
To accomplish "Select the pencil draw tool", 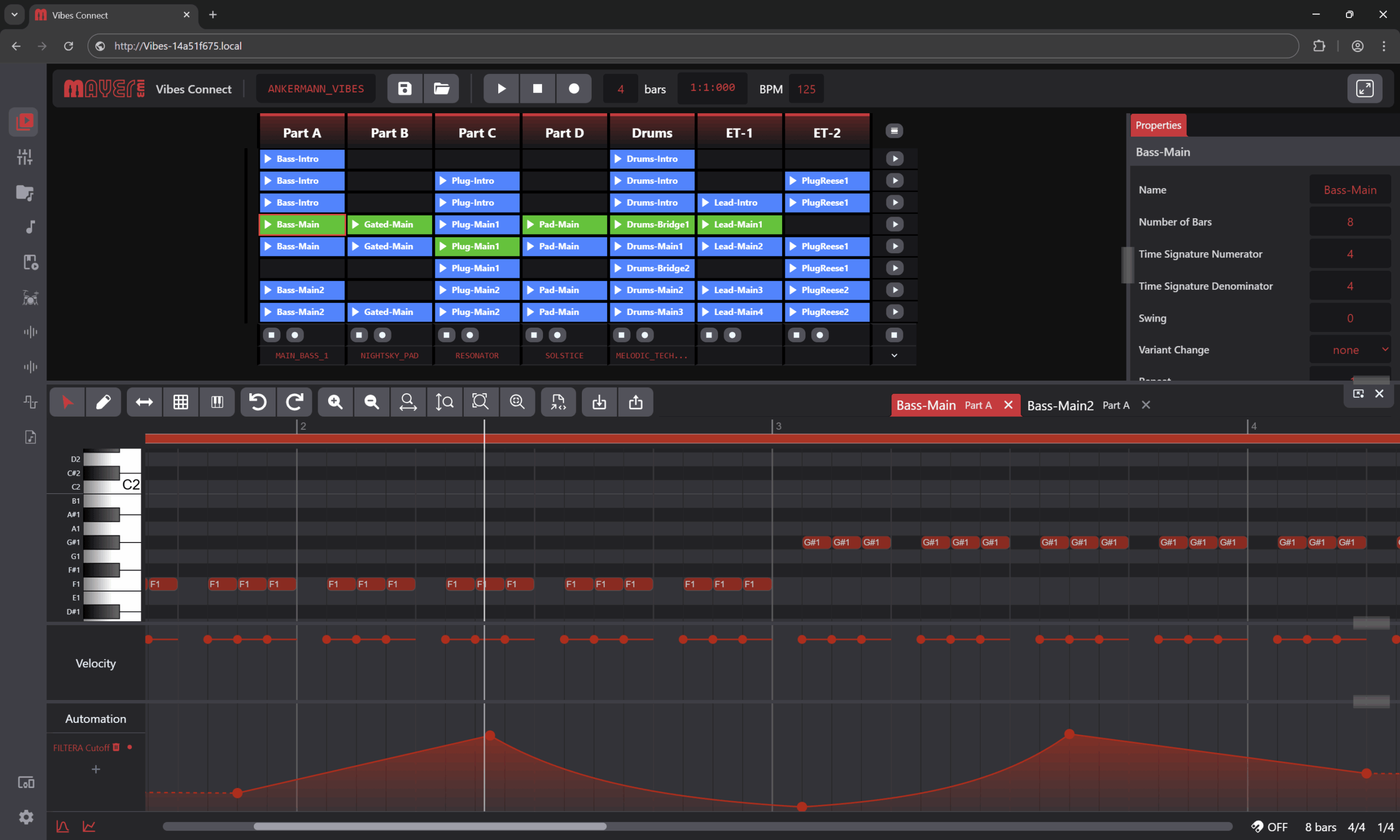I will click(103, 402).
